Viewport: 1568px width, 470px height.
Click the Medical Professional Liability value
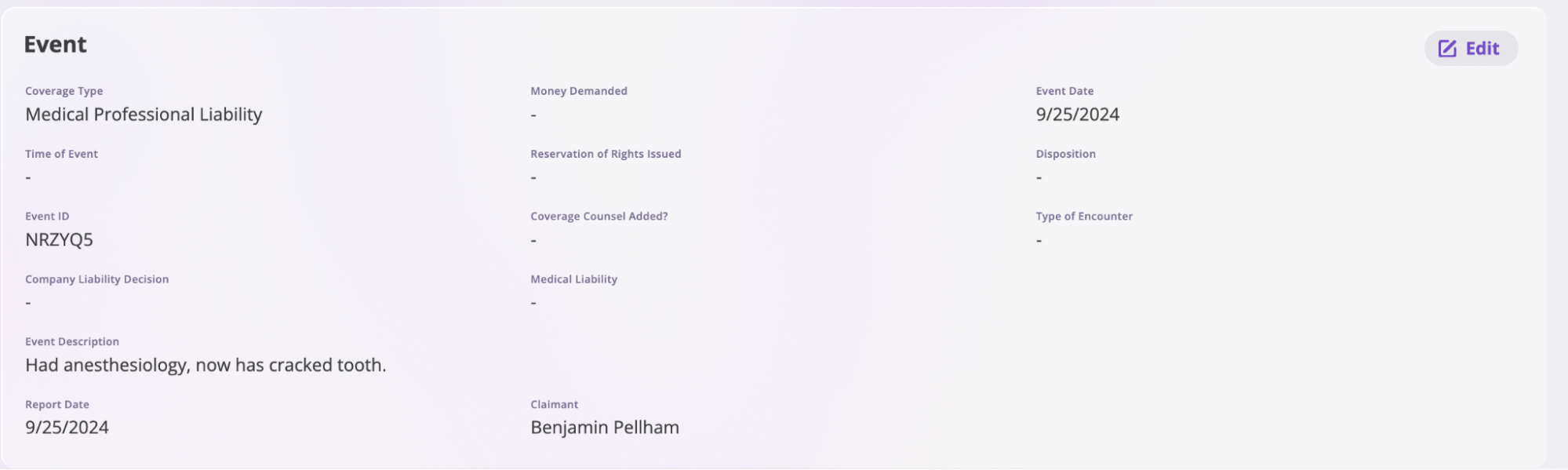tap(144, 115)
